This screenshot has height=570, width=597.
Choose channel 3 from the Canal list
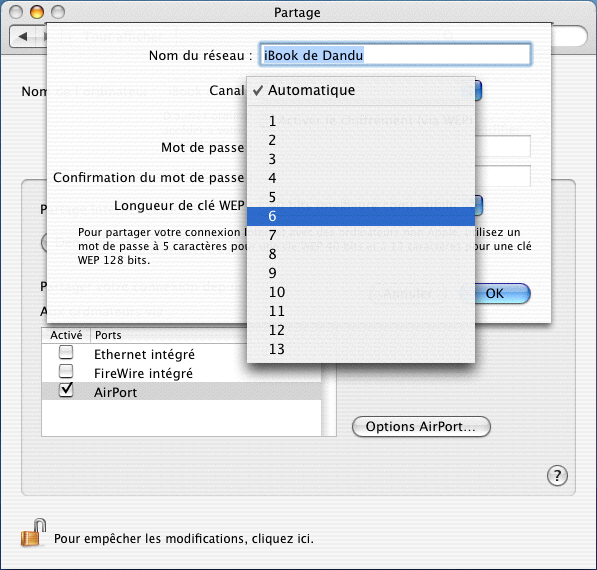pyautogui.click(x=361, y=159)
